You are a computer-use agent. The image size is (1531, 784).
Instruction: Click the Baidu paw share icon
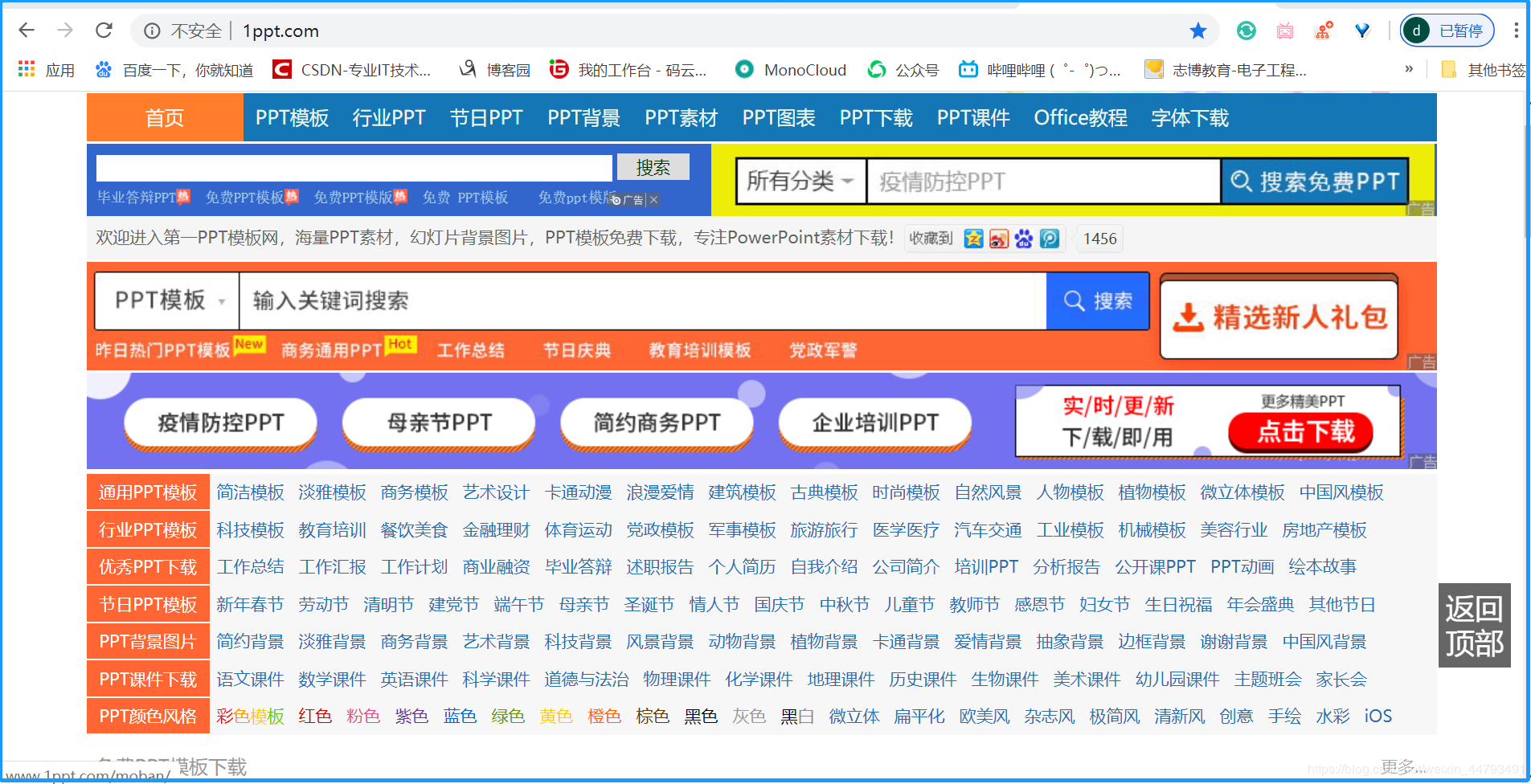1024,239
